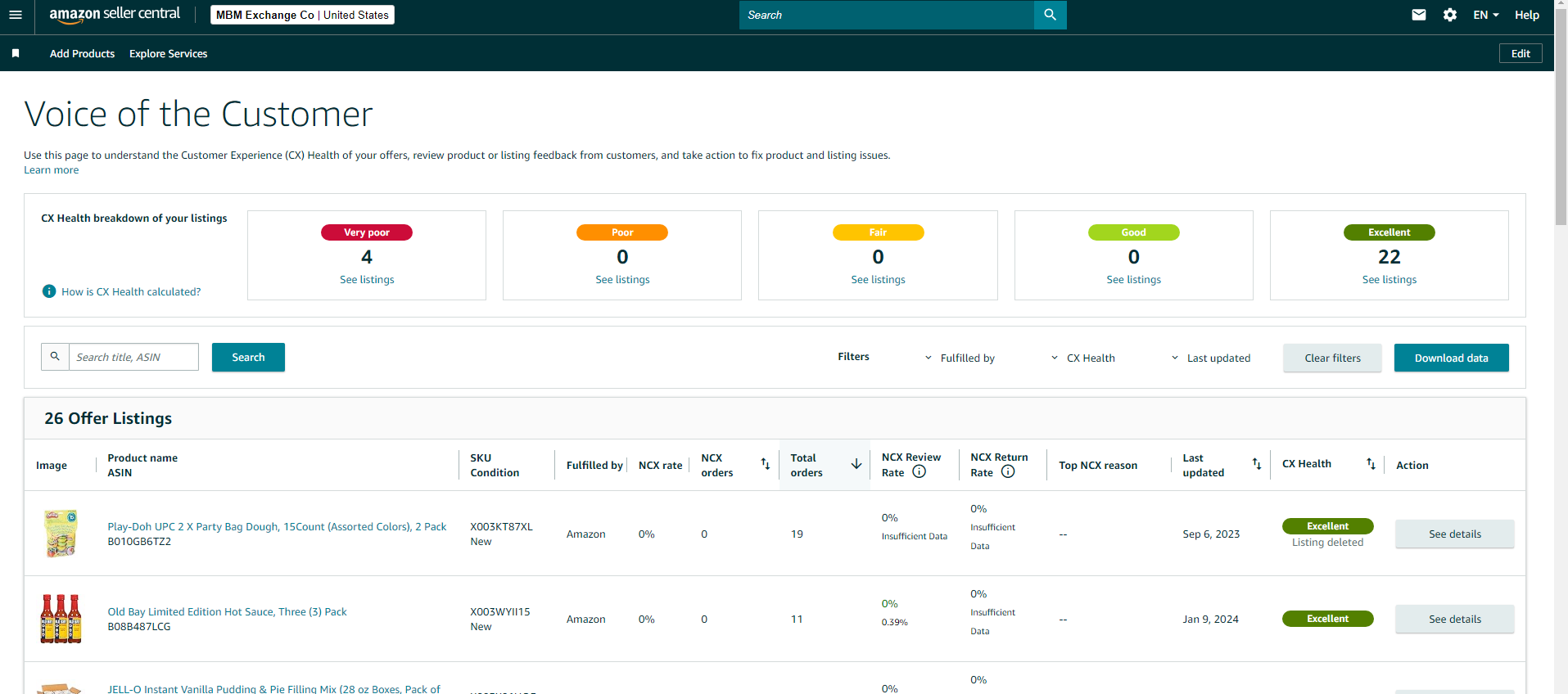The width and height of the screenshot is (1568, 694).
Task: Click the magnifier search button in header
Action: coord(1050,15)
